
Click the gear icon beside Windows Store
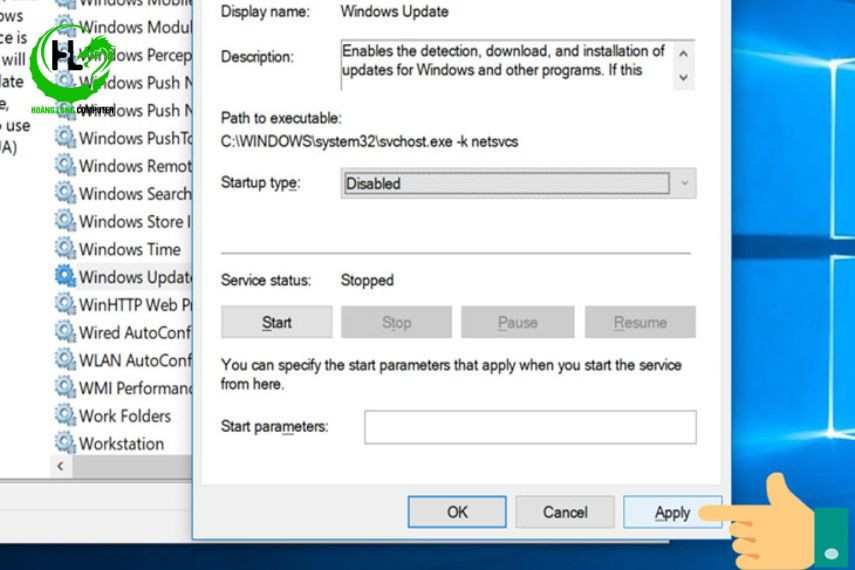point(65,221)
